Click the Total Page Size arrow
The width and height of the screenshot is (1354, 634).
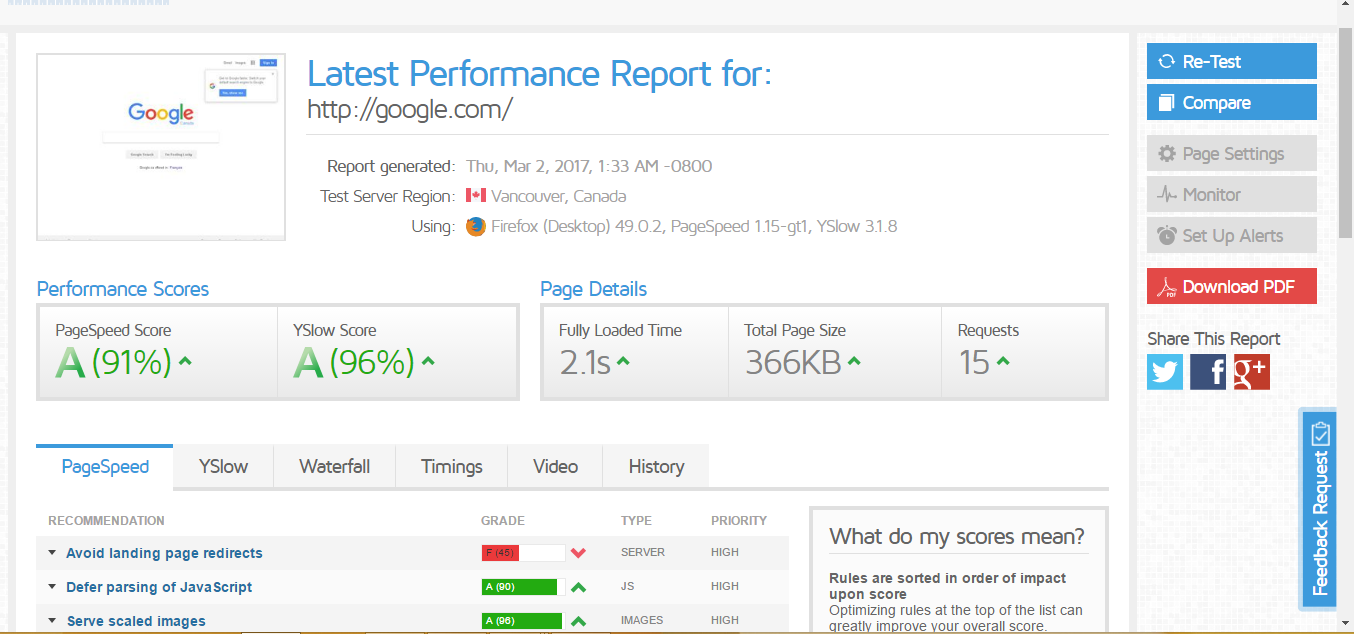tap(855, 361)
